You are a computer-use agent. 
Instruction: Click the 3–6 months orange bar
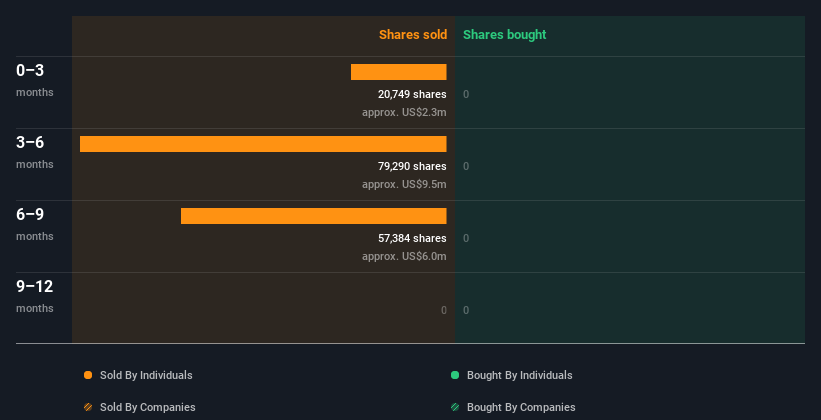(x=263, y=144)
